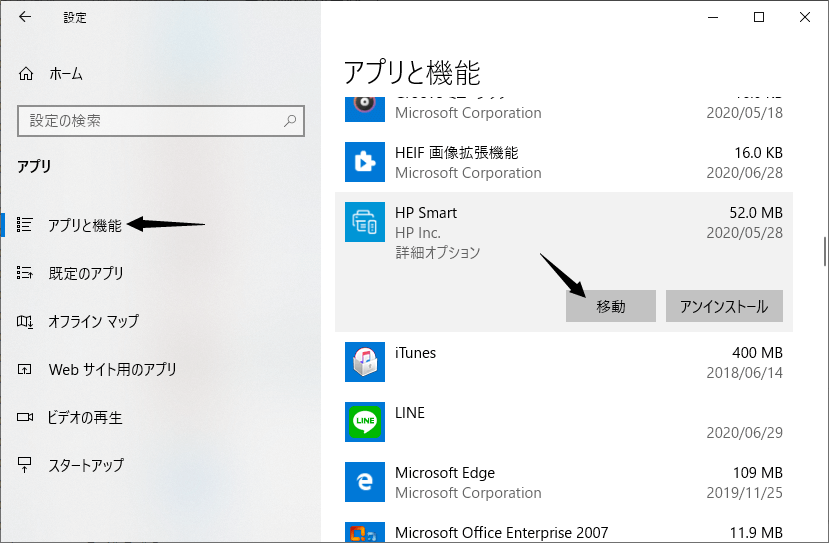Select the HP Smart app icon
The image size is (829, 543).
365,222
